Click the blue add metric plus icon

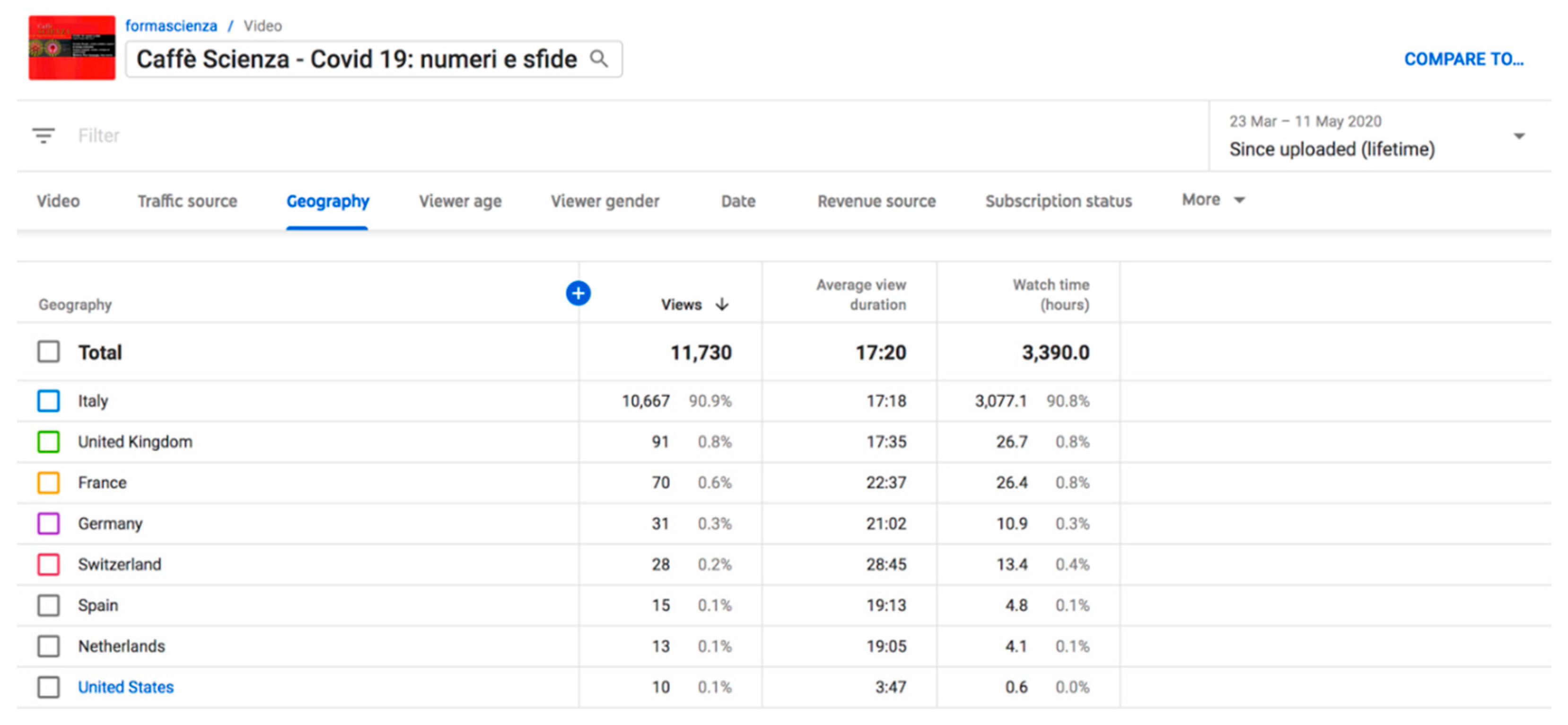tap(578, 294)
